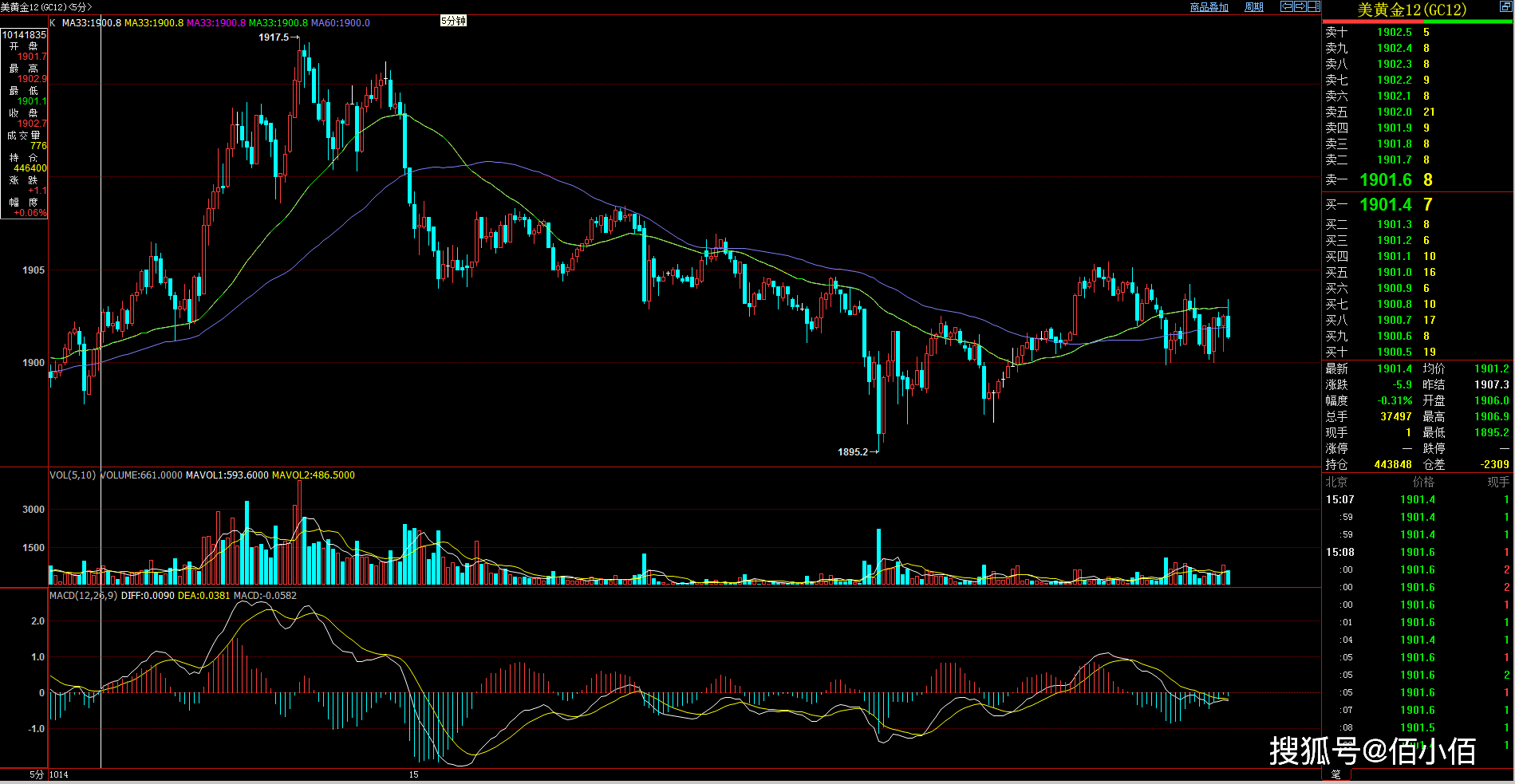Screen dimensions: 1515x784
Task: Click the left arrow navigation icon
Action: pyautogui.click(x=1286, y=6)
